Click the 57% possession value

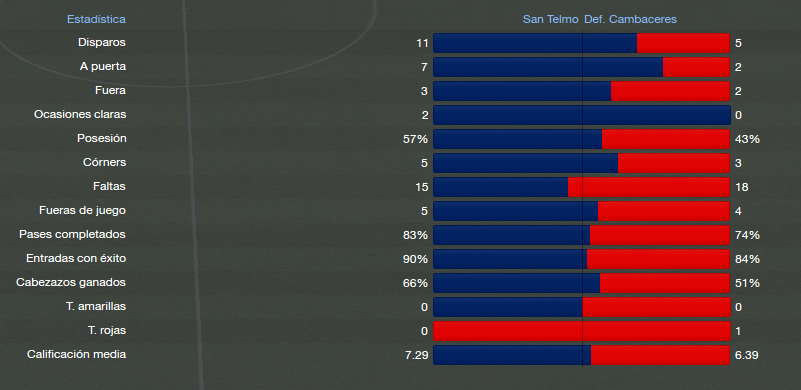pyautogui.click(x=415, y=139)
